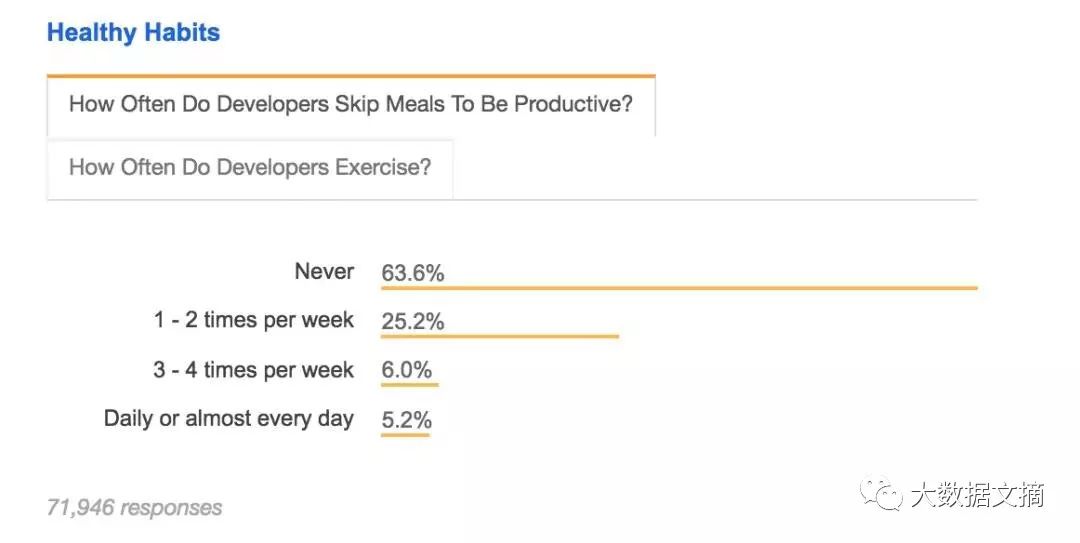Click the short orange bar under 5.2%
Screen dimensions: 1080x543
(x=405, y=434)
